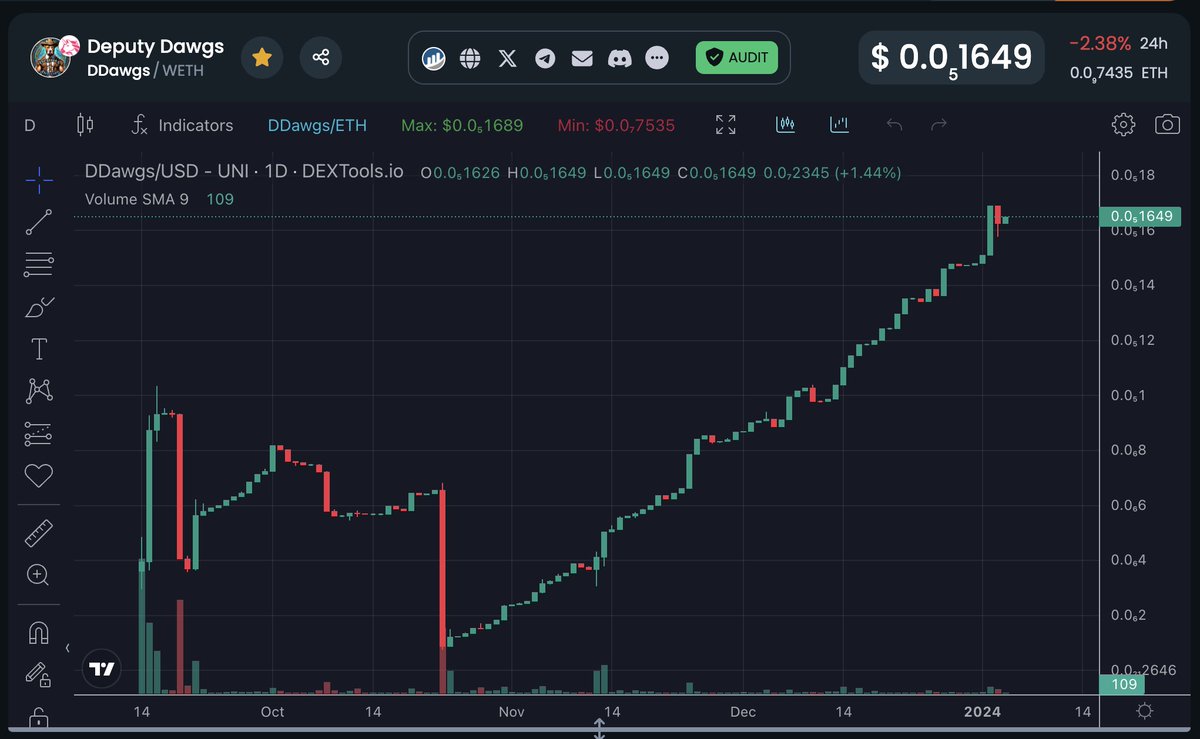Toggle magnet mode for drawings
The image size is (1200, 739).
(39, 634)
